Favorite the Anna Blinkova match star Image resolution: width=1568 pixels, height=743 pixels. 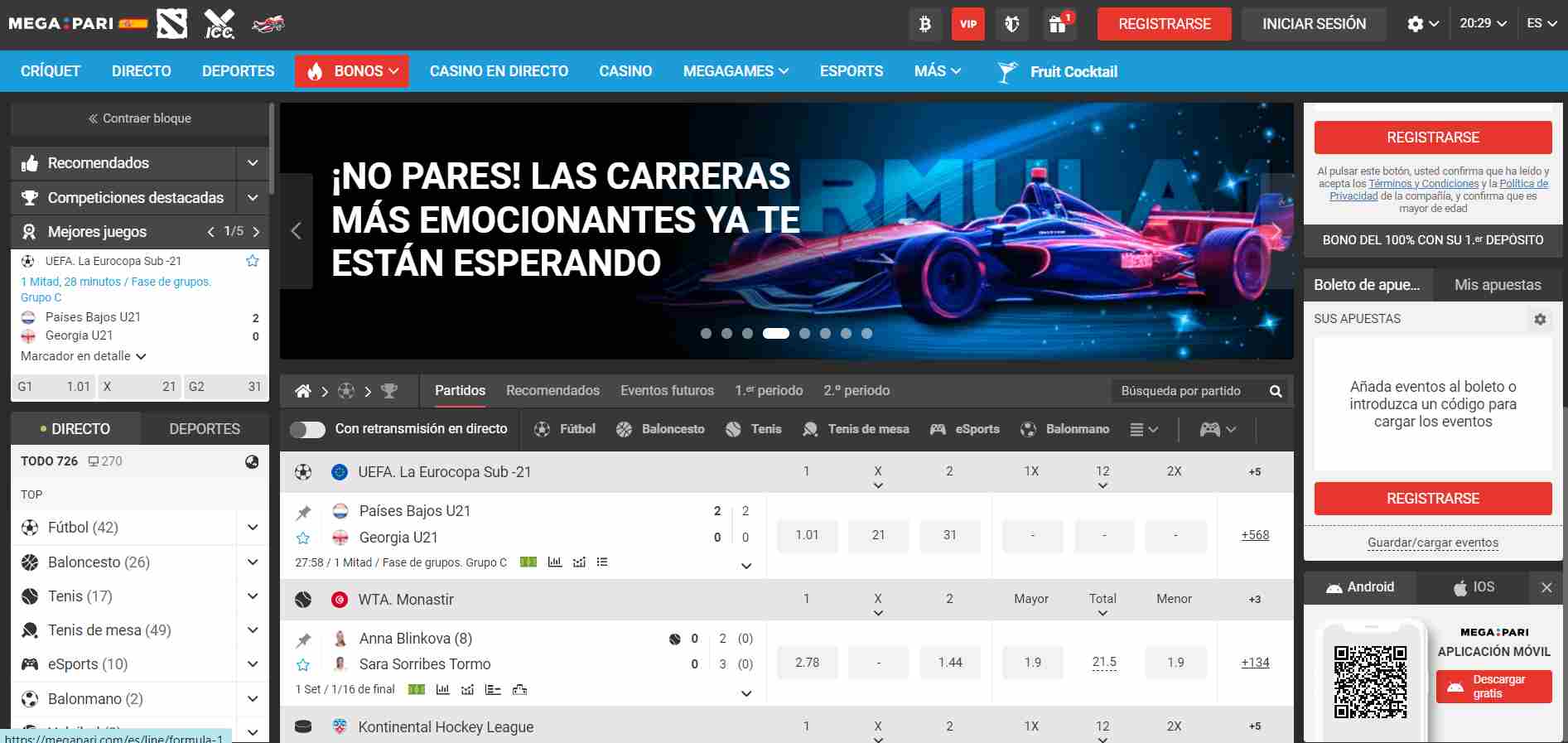303,665
